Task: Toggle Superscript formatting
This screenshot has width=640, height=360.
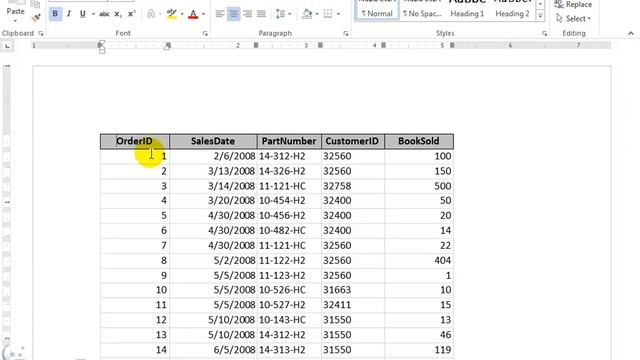Action: point(131,14)
